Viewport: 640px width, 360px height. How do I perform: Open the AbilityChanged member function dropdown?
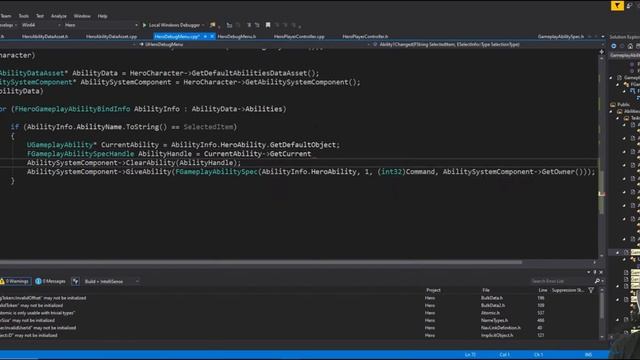coord(486,44)
